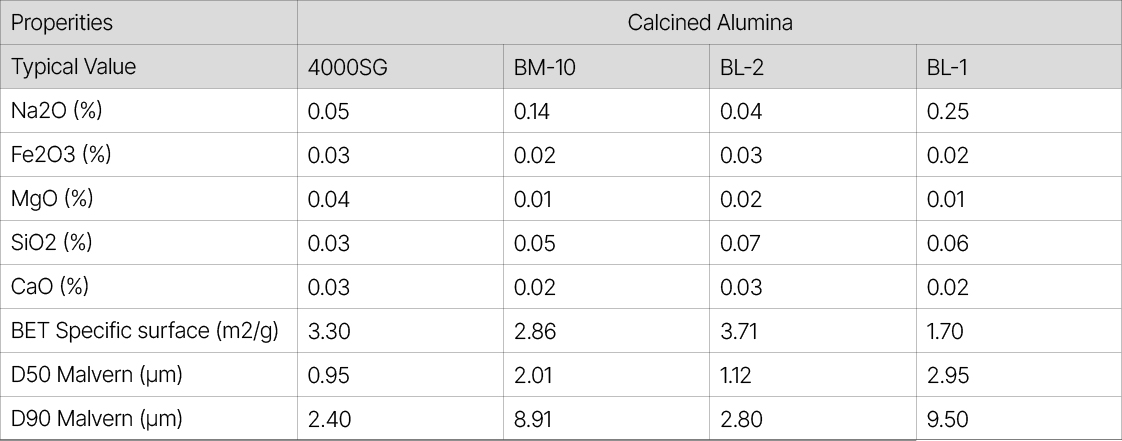Select the Na2O (%) row label
The width and height of the screenshot is (1122, 441).
point(57,111)
